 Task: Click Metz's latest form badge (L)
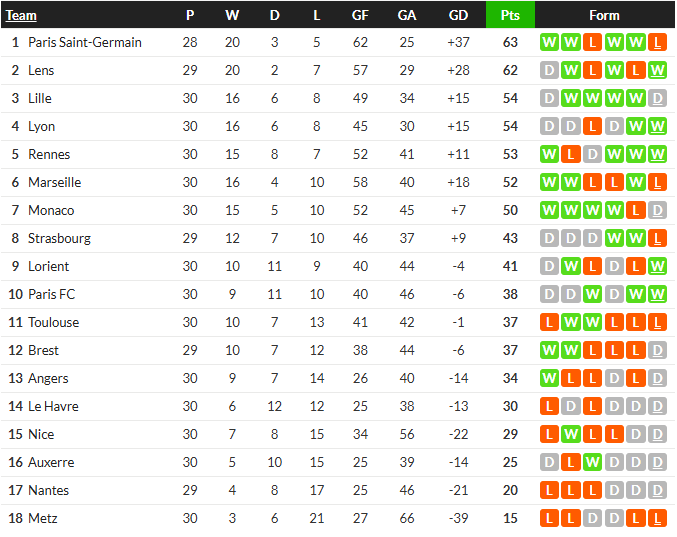tap(657, 518)
